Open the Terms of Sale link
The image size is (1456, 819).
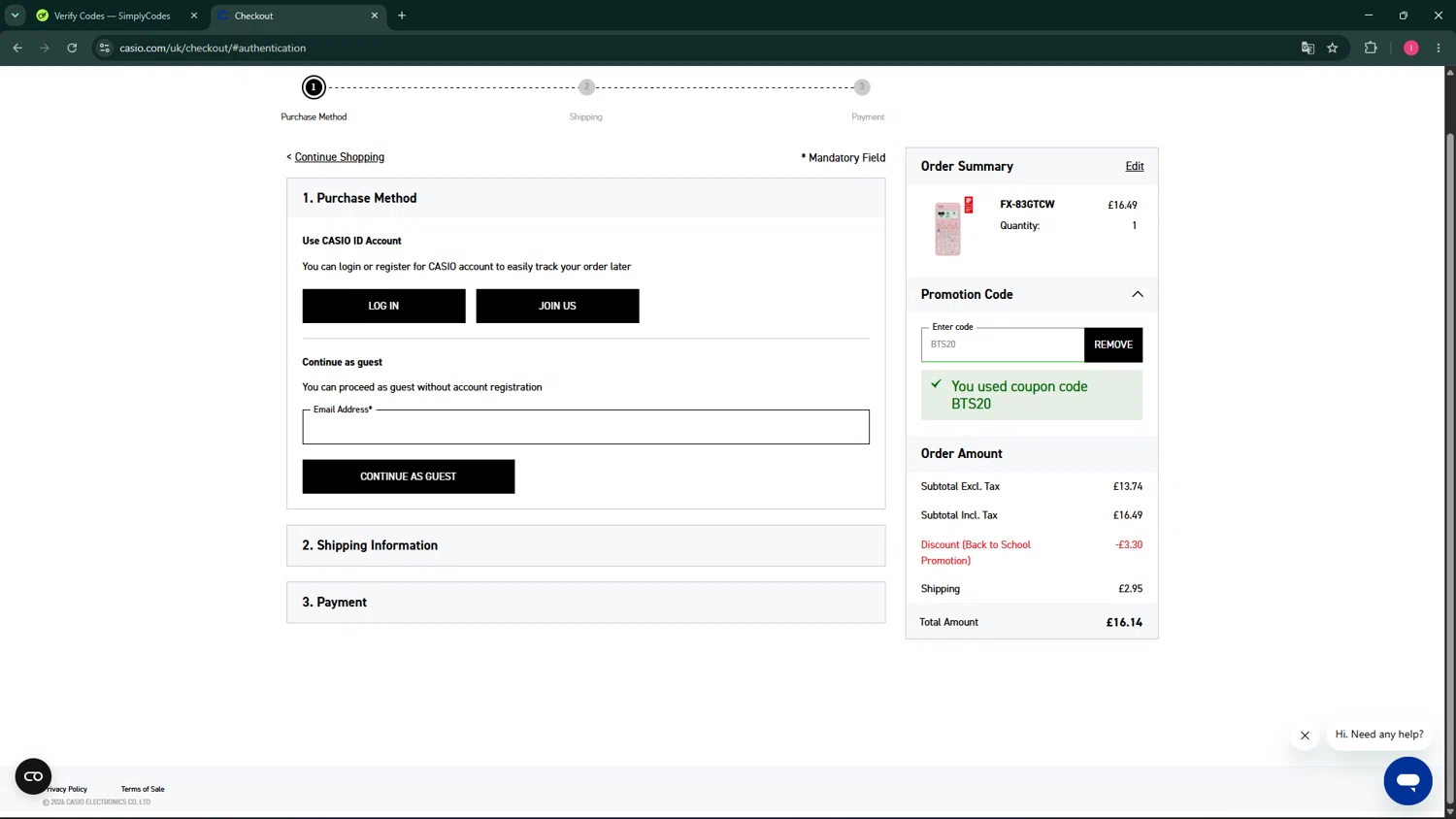143,789
